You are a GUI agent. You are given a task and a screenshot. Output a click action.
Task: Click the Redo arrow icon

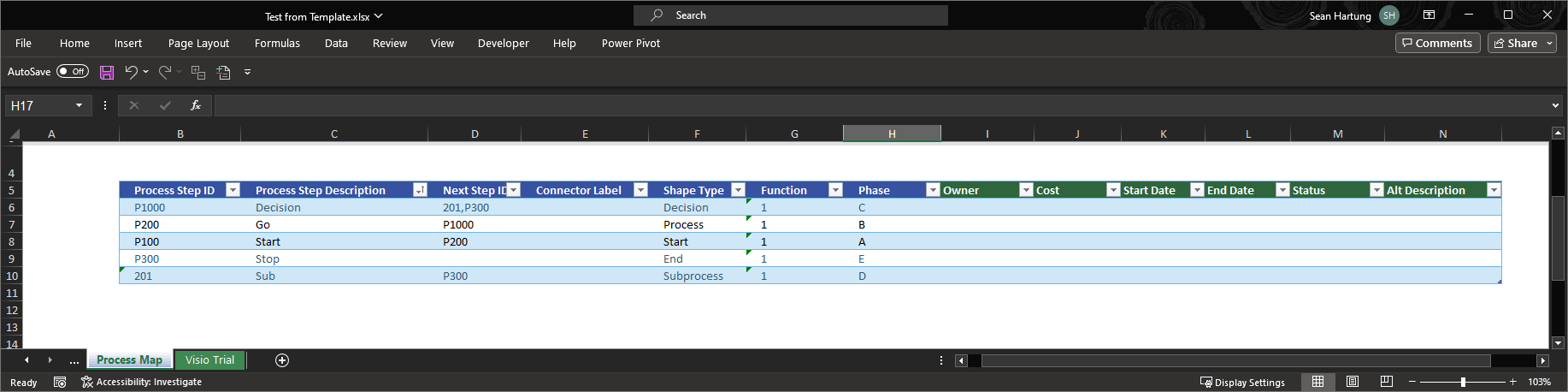coord(164,72)
